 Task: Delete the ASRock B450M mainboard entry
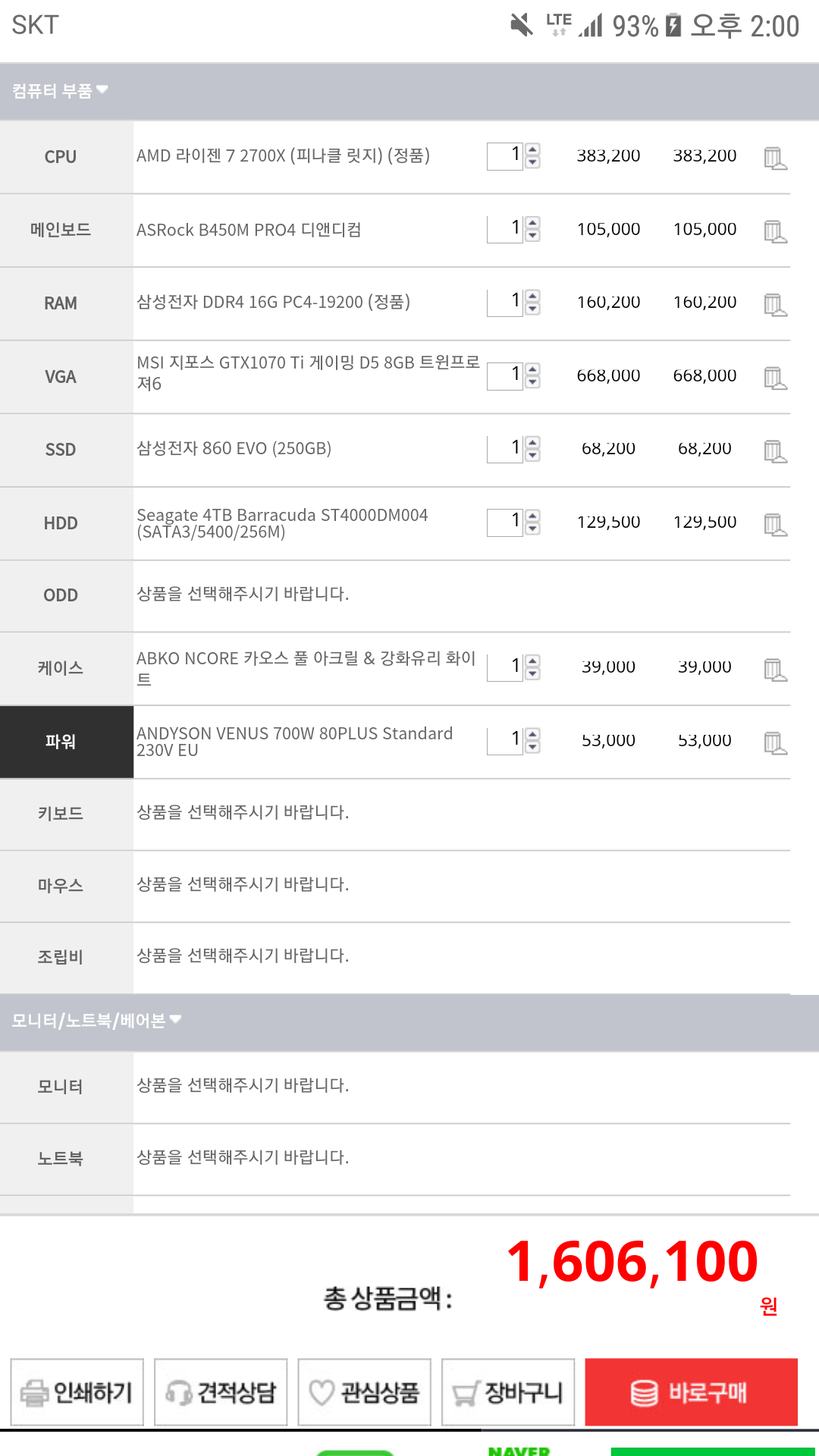point(775,231)
